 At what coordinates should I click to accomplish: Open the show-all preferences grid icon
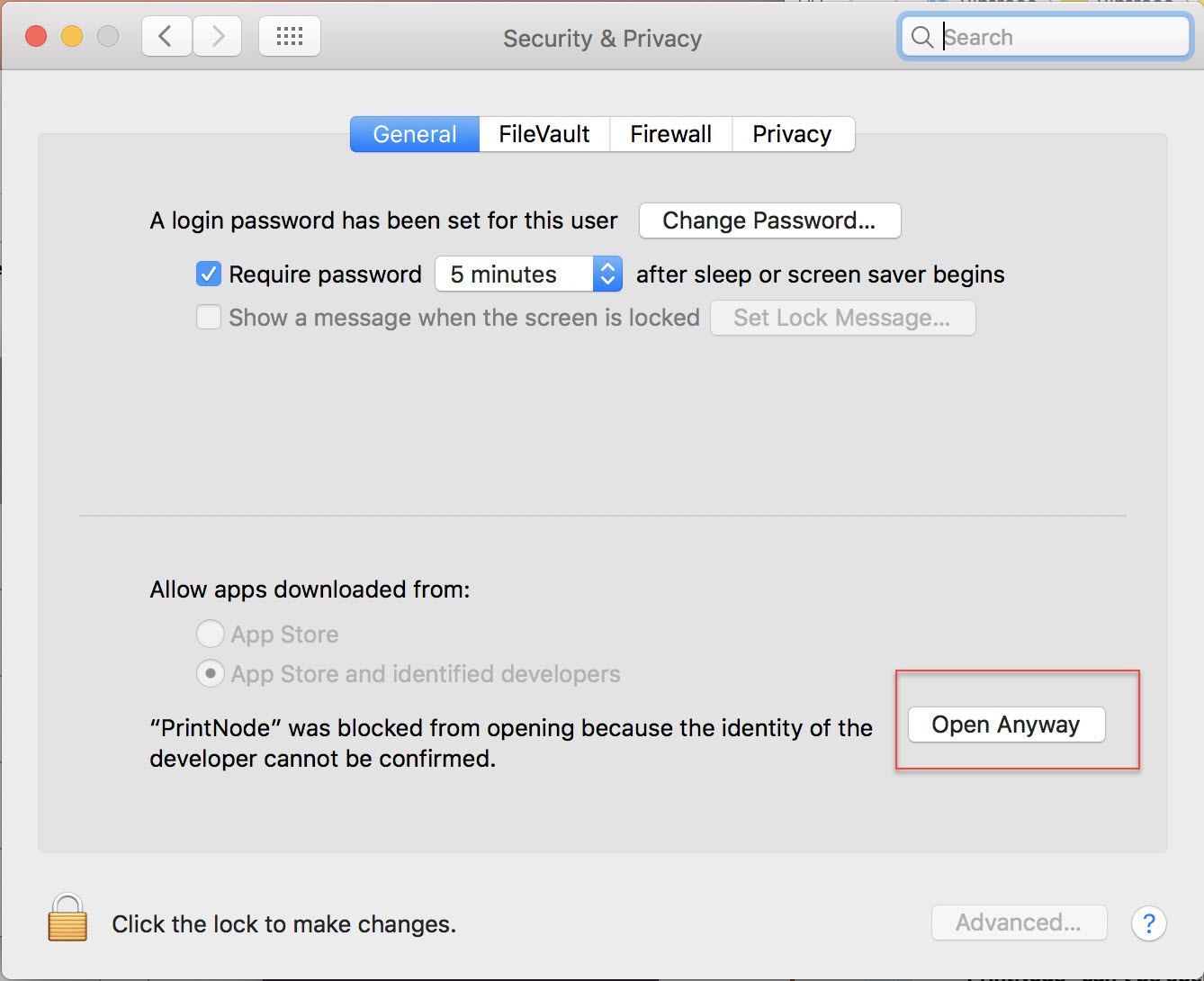[290, 37]
